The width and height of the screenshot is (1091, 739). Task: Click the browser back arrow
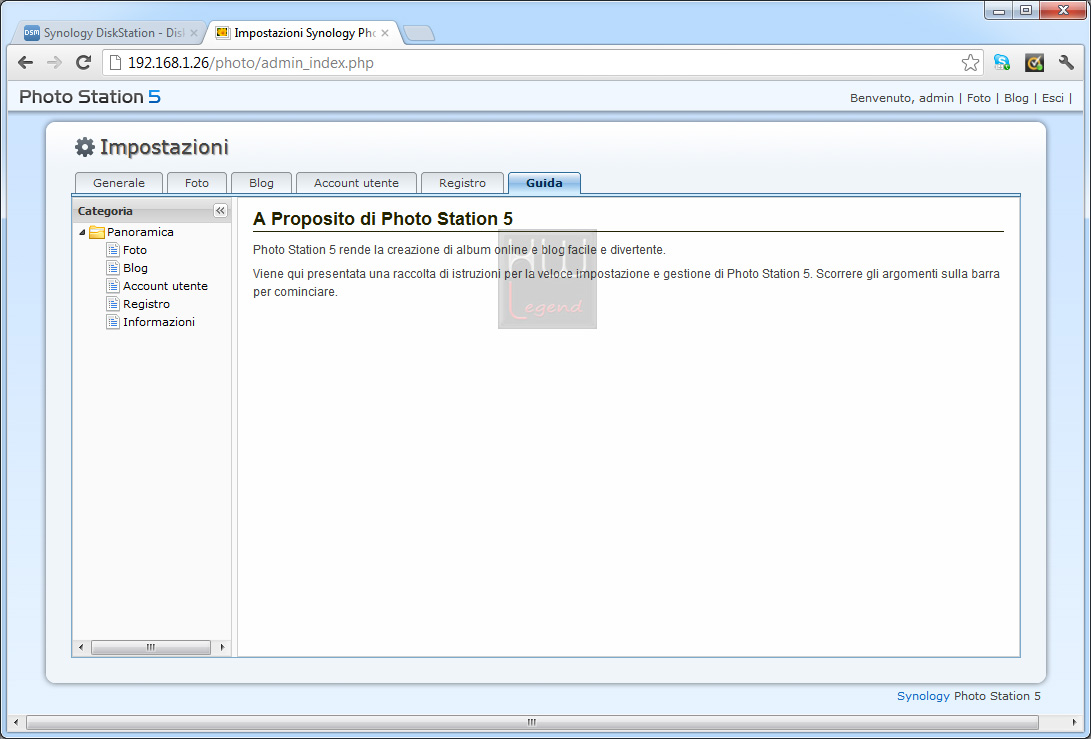click(26, 63)
